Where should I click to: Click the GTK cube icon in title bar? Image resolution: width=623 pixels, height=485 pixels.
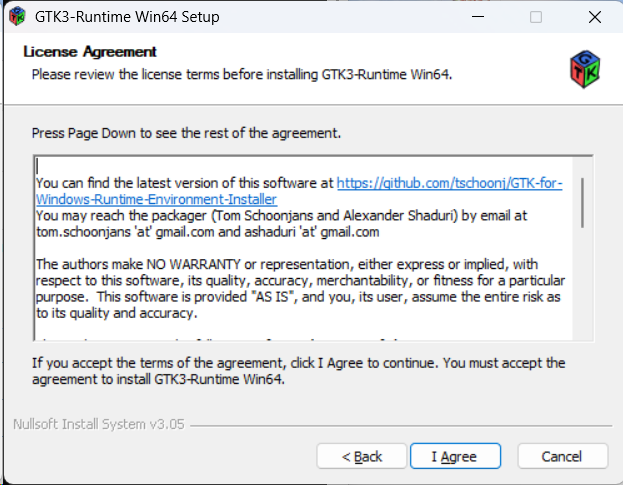pos(17,17)
